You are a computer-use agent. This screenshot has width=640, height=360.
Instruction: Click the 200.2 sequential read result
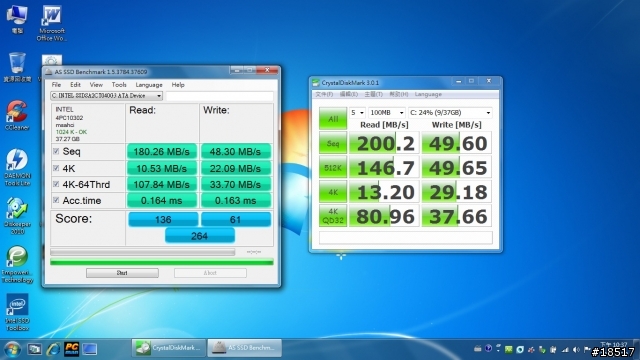(384, 143)
